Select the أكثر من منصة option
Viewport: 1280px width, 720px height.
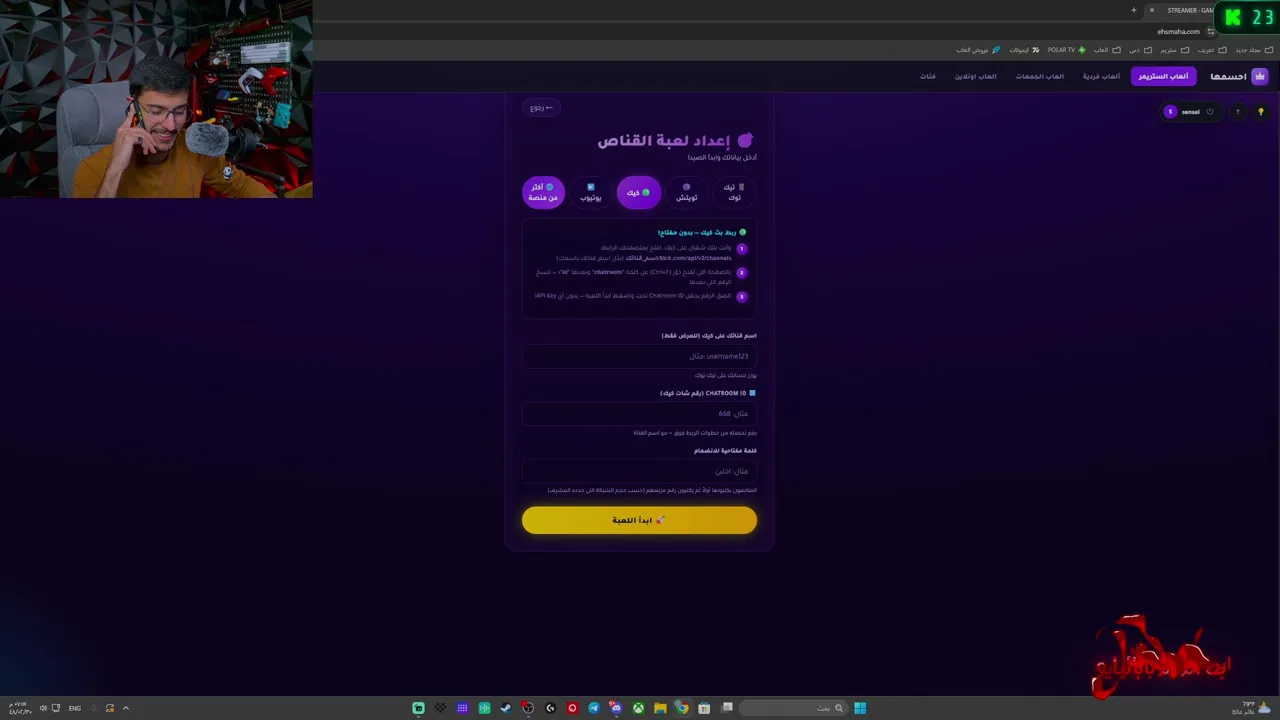(543, 192)
